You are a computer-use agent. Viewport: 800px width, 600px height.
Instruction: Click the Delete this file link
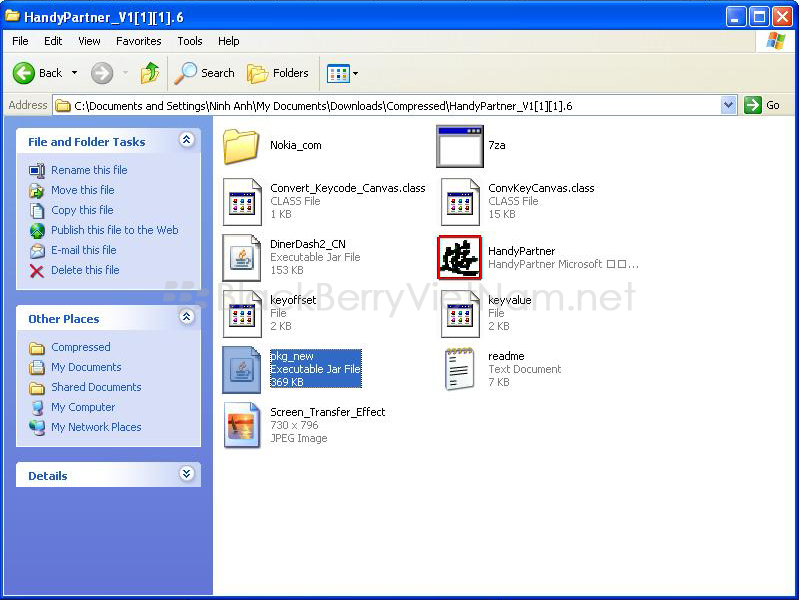[x=85, y=270]
